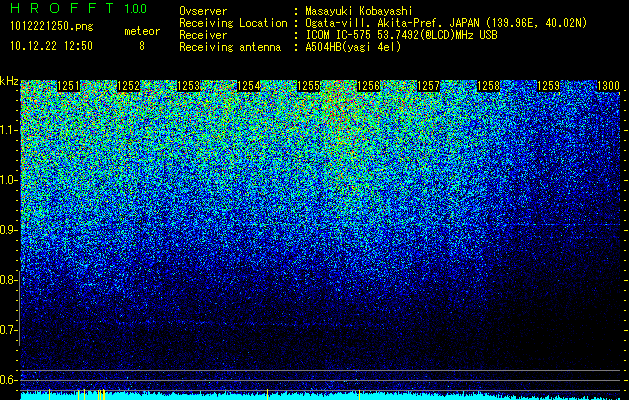Click the 1252 time marker
The width and height of the screenshot is (629, 400).
pos(128,86)
